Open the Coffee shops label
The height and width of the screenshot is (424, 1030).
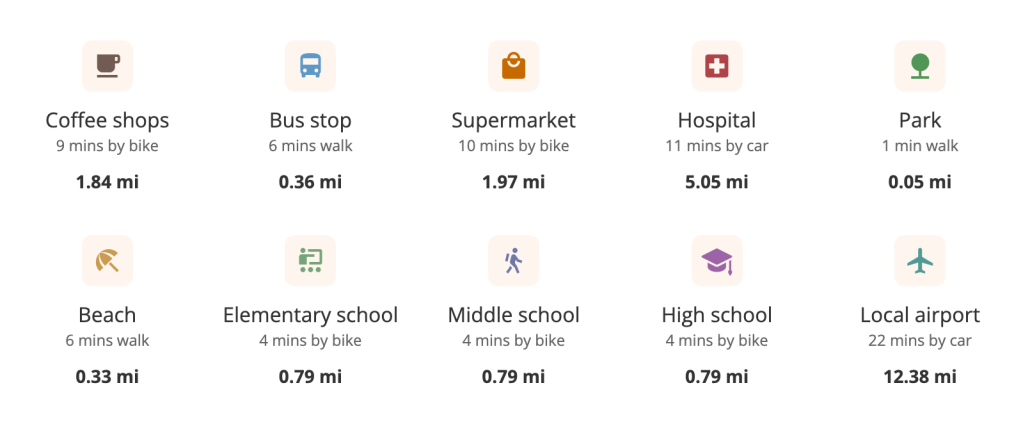(107, 120)
